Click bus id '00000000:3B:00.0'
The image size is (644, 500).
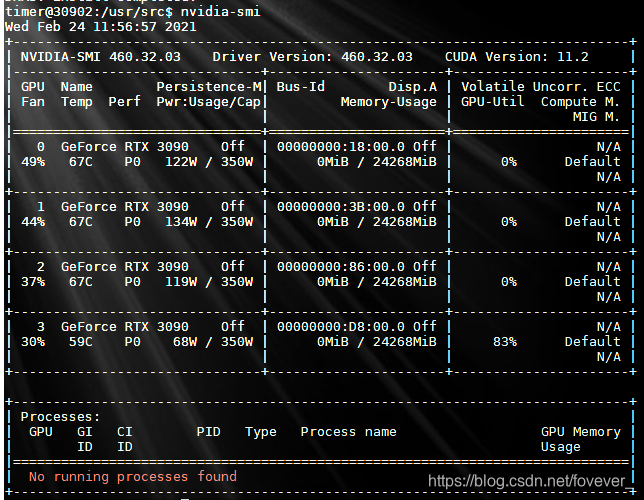340,207
